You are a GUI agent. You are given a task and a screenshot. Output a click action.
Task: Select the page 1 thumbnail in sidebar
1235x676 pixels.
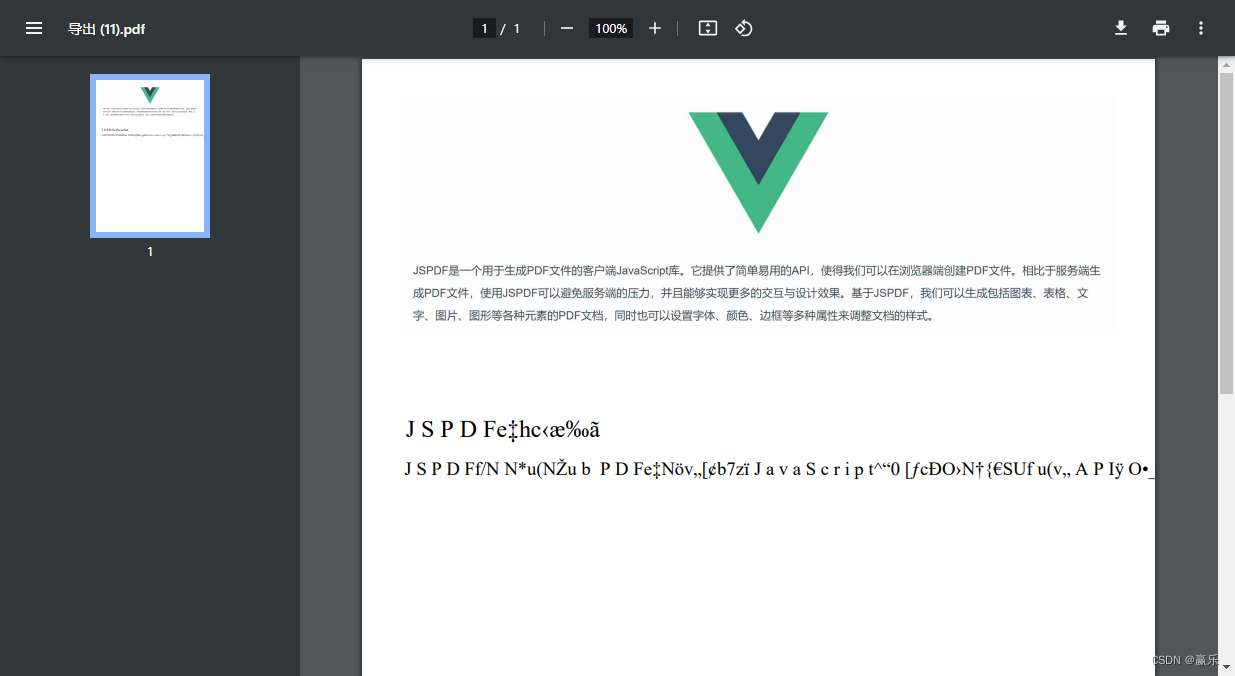149,155
